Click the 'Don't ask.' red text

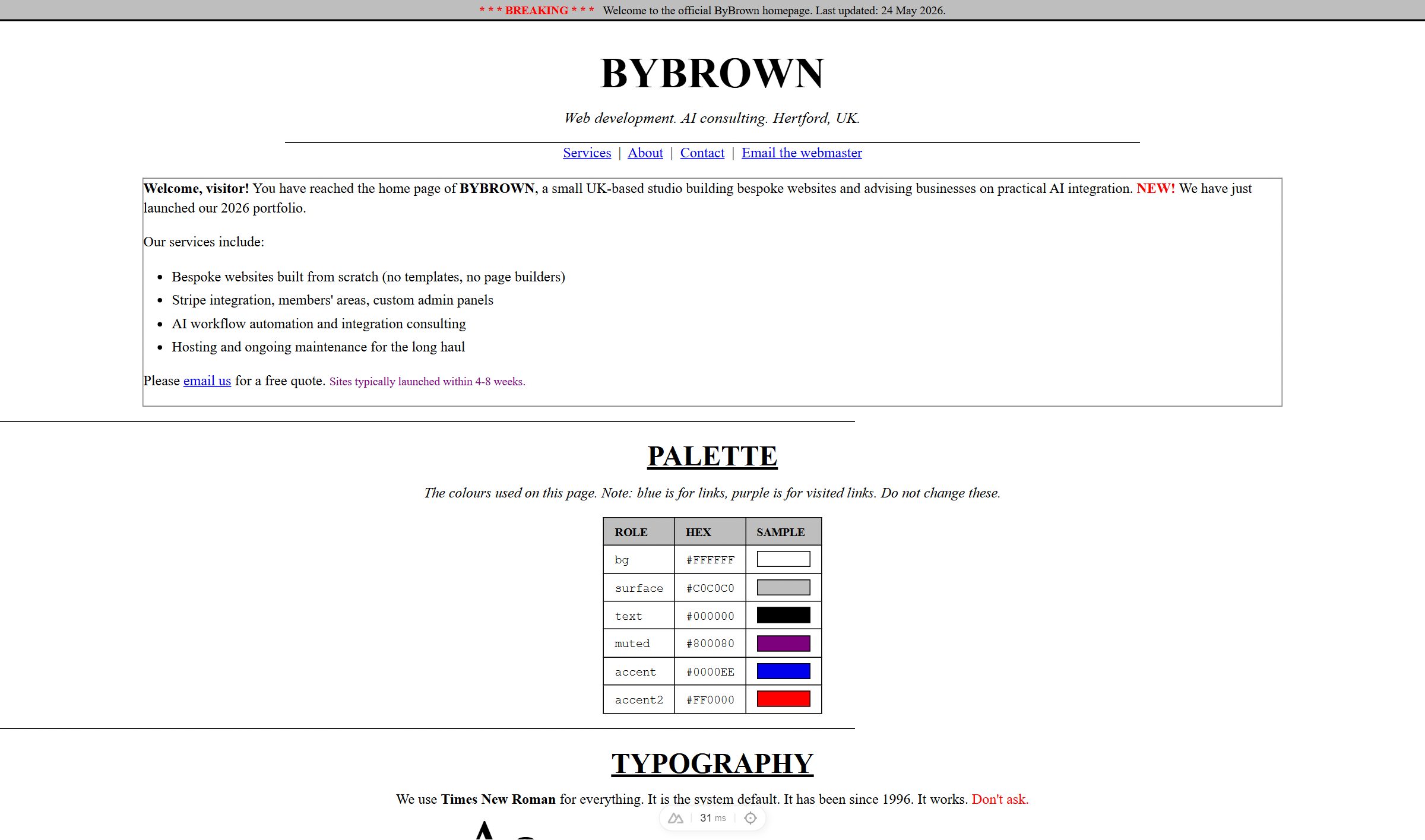click(x=1000, y=799)
